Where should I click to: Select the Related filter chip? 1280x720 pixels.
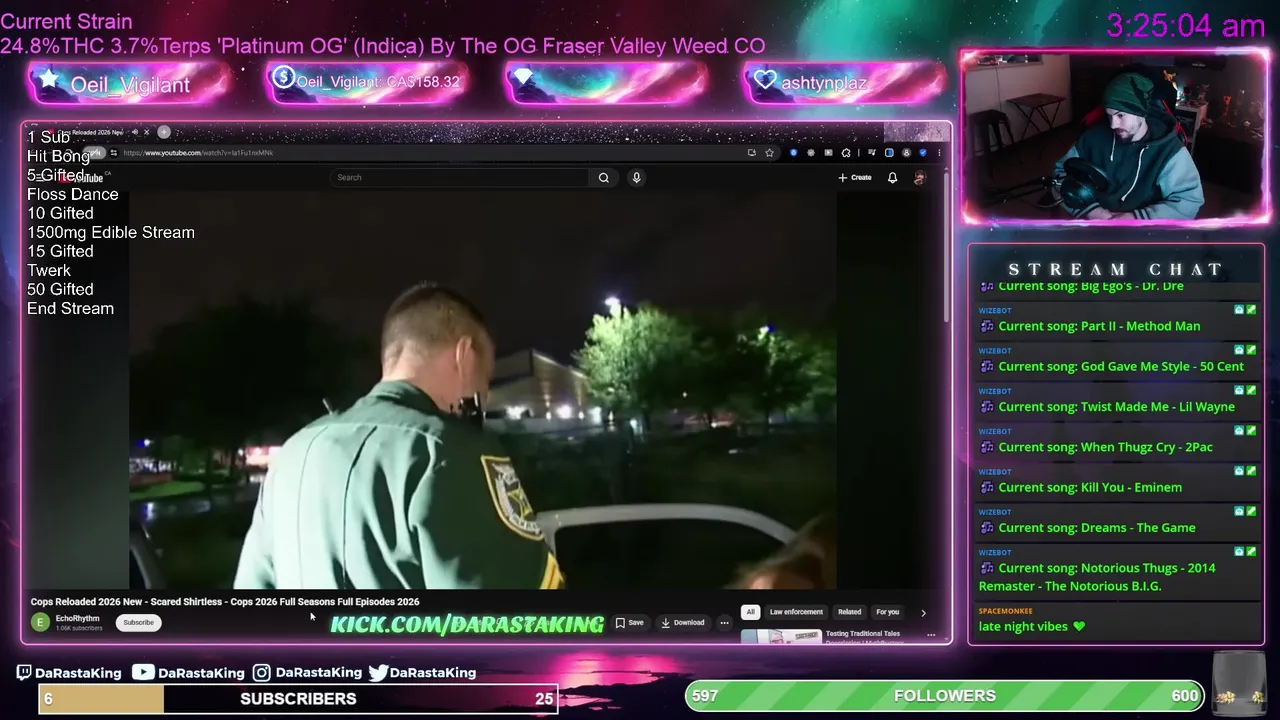[x=849, y=612]
